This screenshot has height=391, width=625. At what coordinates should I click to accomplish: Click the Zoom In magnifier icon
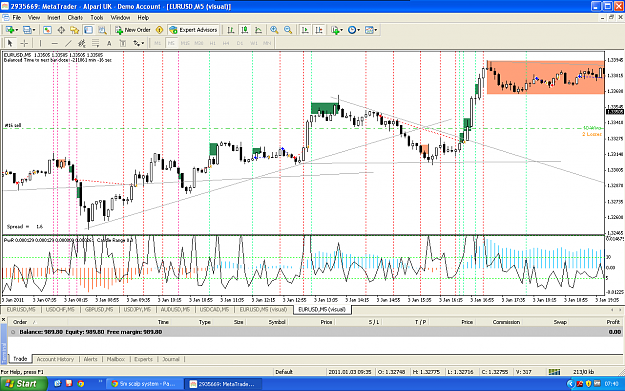click(274, 30)
